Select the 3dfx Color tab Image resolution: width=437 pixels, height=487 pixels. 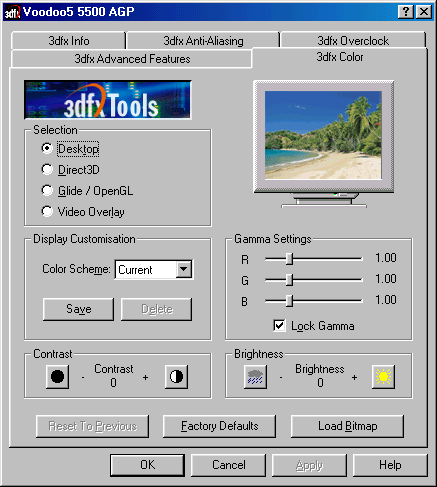(x=340, y=57)
